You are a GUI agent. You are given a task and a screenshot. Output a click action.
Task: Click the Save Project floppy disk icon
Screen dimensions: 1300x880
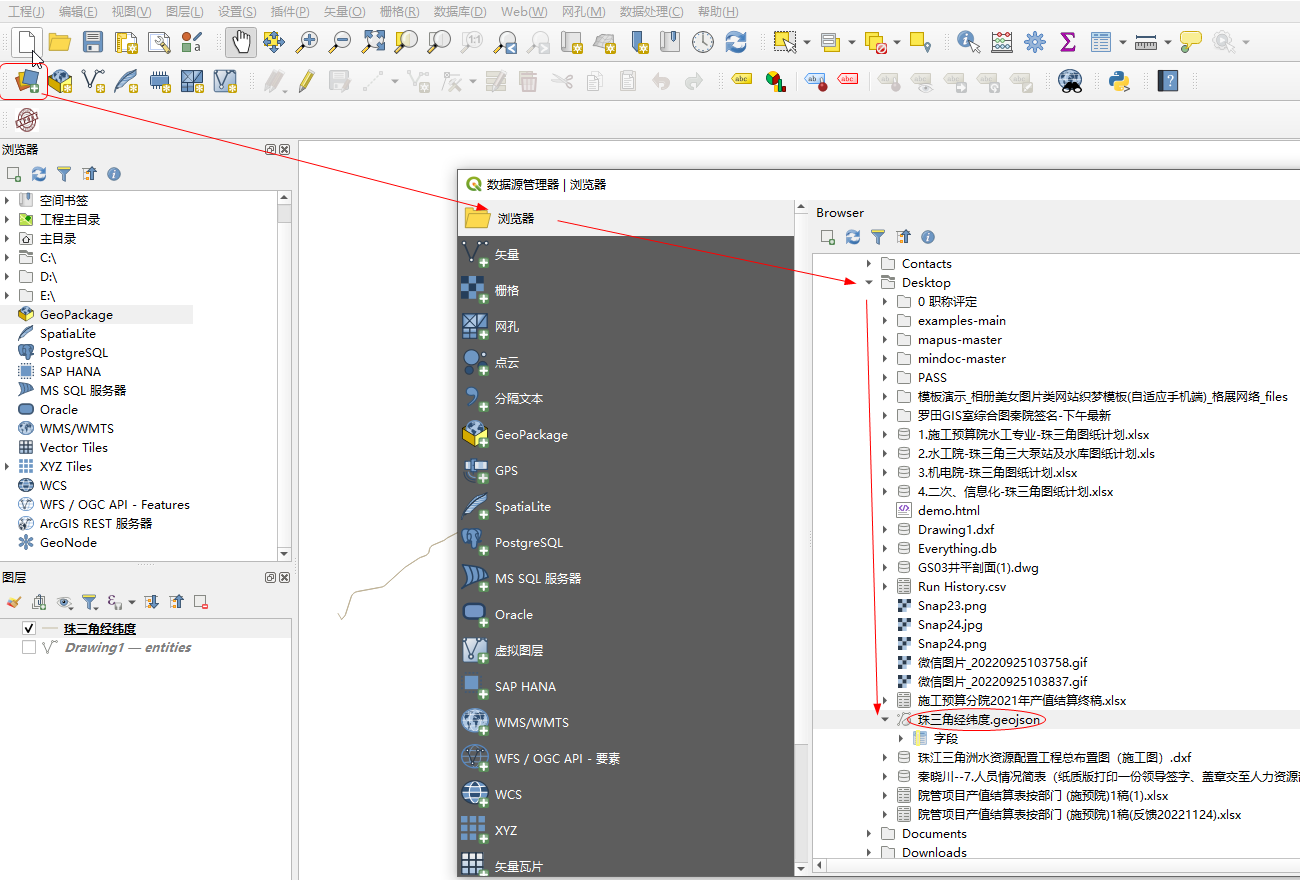point(93,41)
